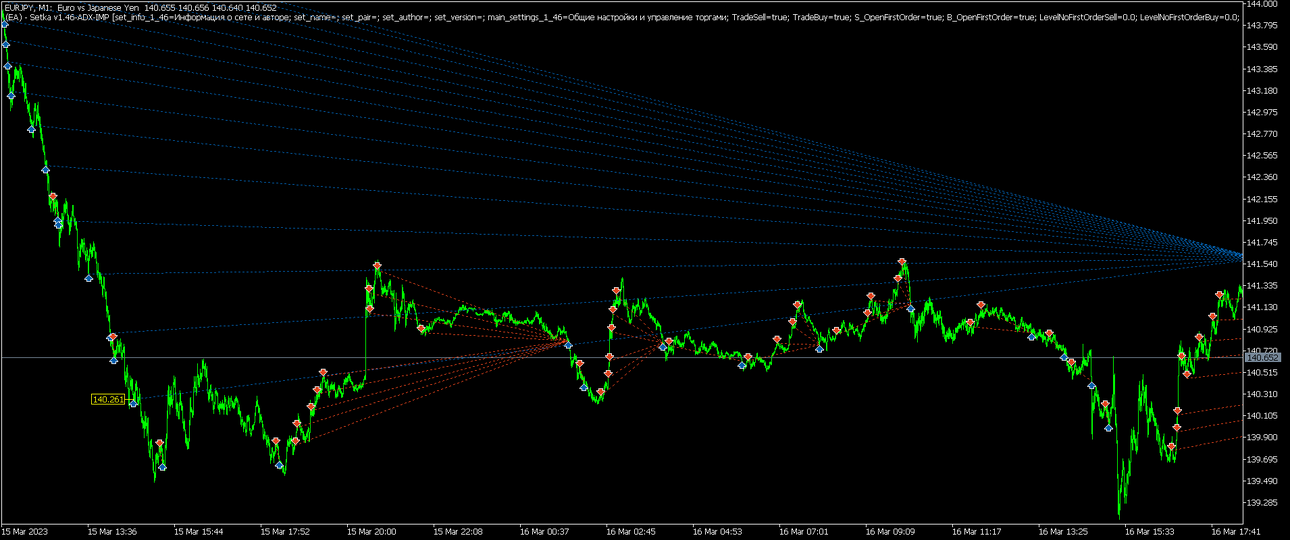Screen dimensions: 1290x540
Task: Click the 16 Mar 04:53 time label
Action: click(x=717, y=532)
